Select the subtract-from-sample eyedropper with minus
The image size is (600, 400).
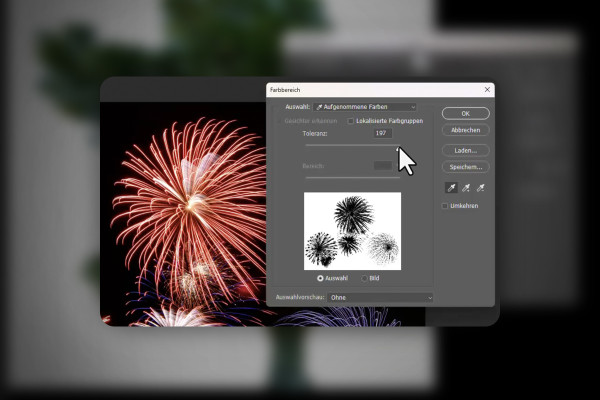click(481, 188)
